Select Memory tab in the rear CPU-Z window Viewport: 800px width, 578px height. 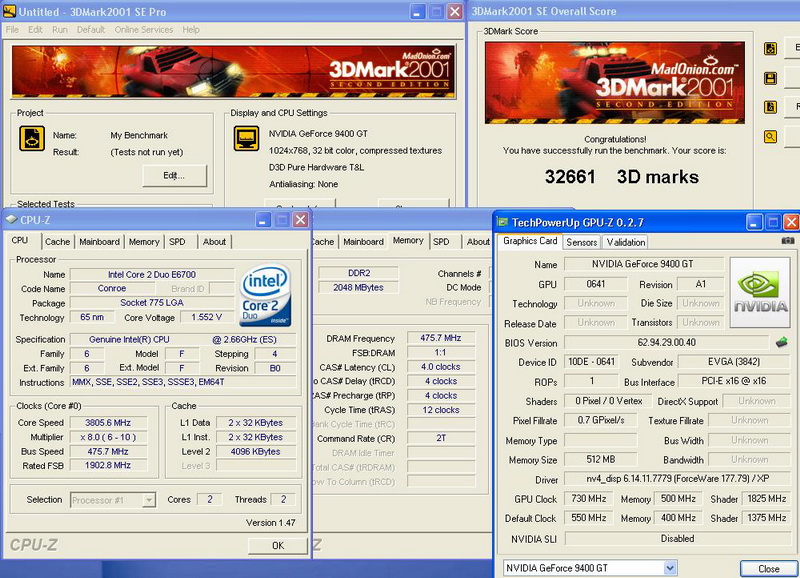tap(408, 240)
